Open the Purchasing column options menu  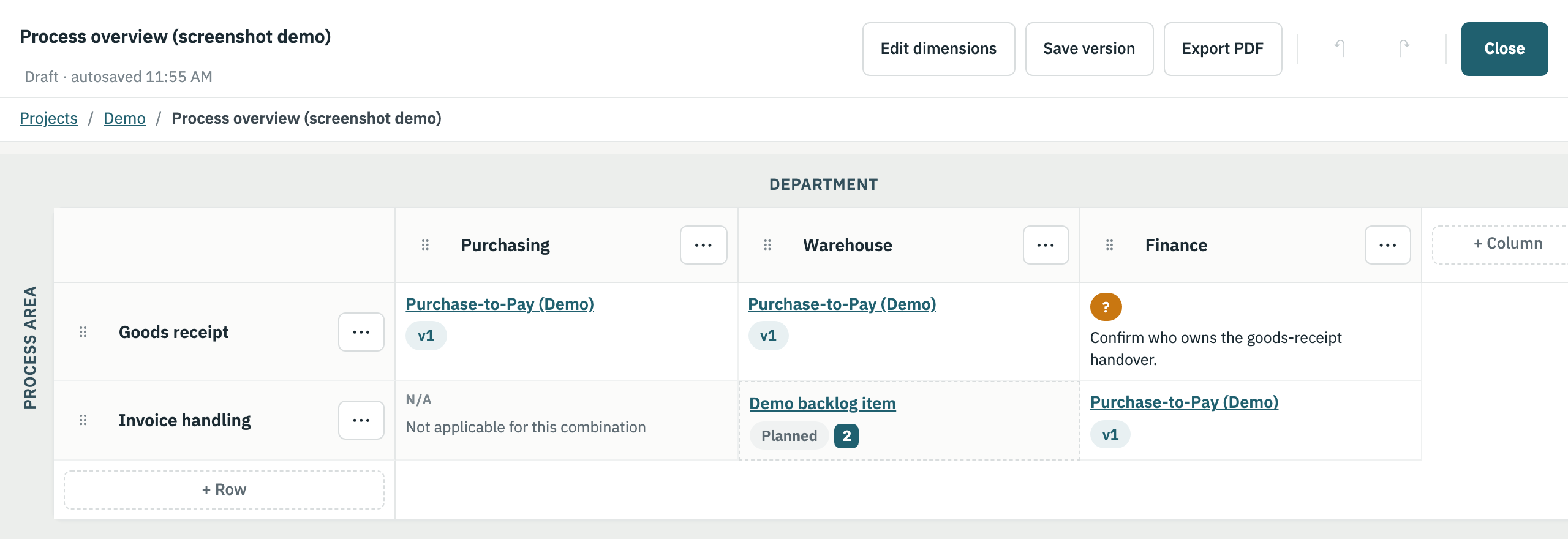703,245
